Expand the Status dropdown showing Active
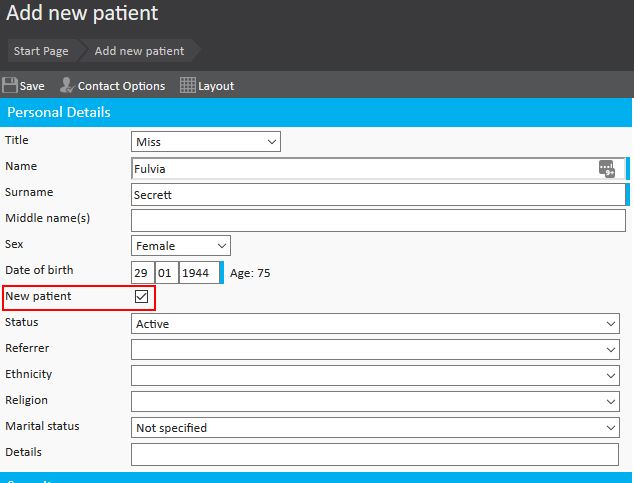 point(375,324)
